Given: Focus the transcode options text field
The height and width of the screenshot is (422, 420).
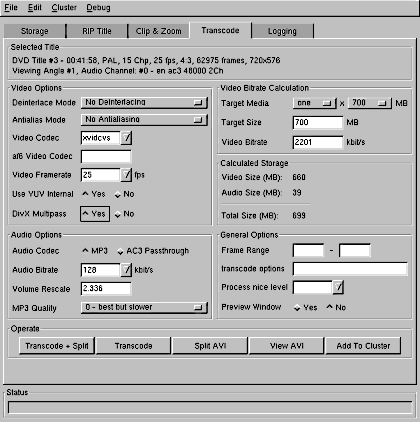Looking at the screenshot, I should (350, 269).
